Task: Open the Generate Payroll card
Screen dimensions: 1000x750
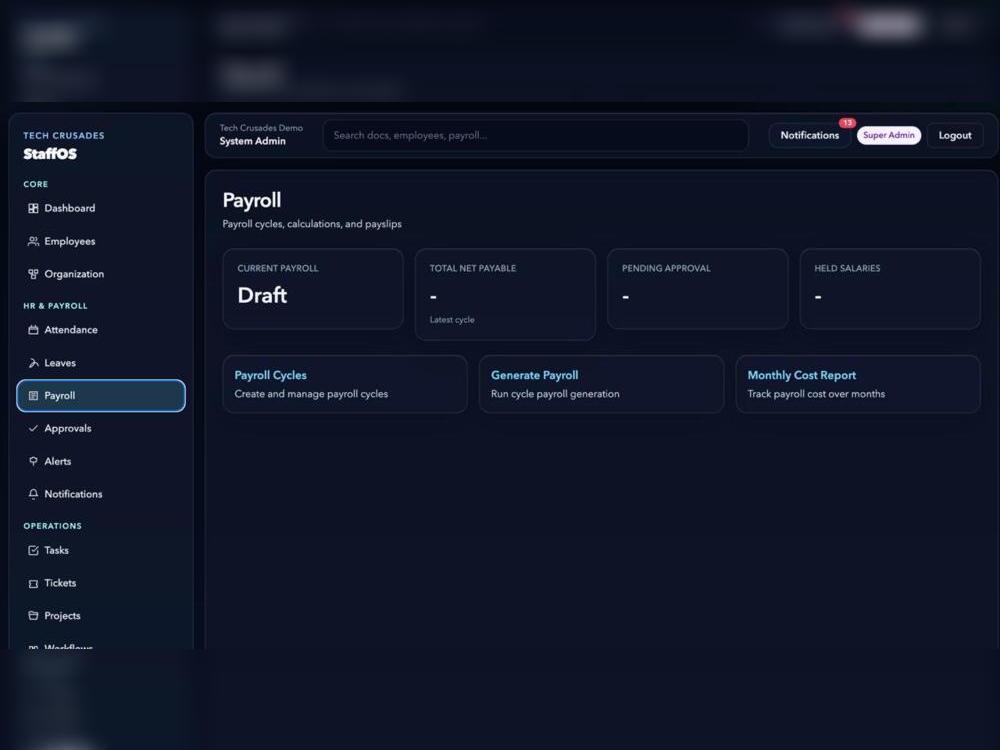Action: [x=601, y=384]
